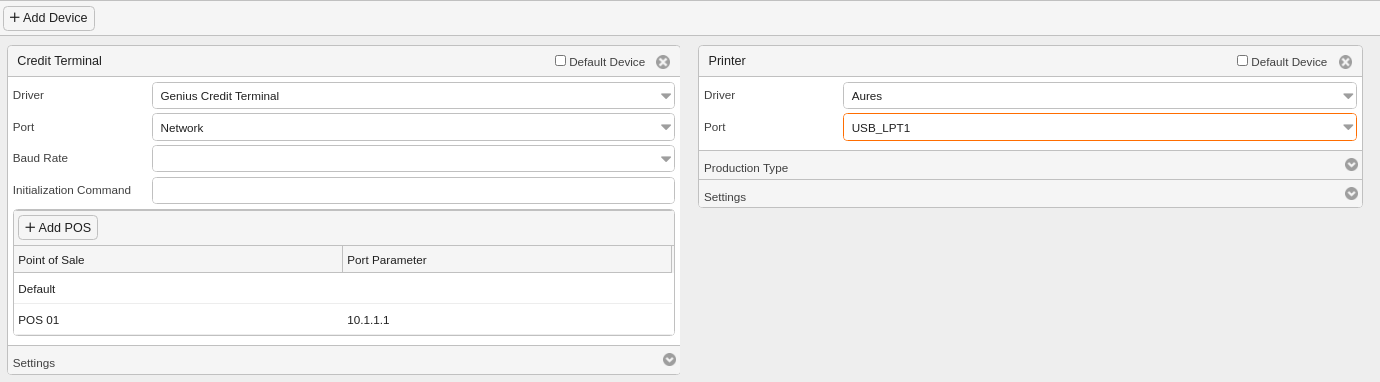Open the USB_LPT1 port dropdown
The height and width of the screenshot is (382, 1380).
tap(1100, 127)
